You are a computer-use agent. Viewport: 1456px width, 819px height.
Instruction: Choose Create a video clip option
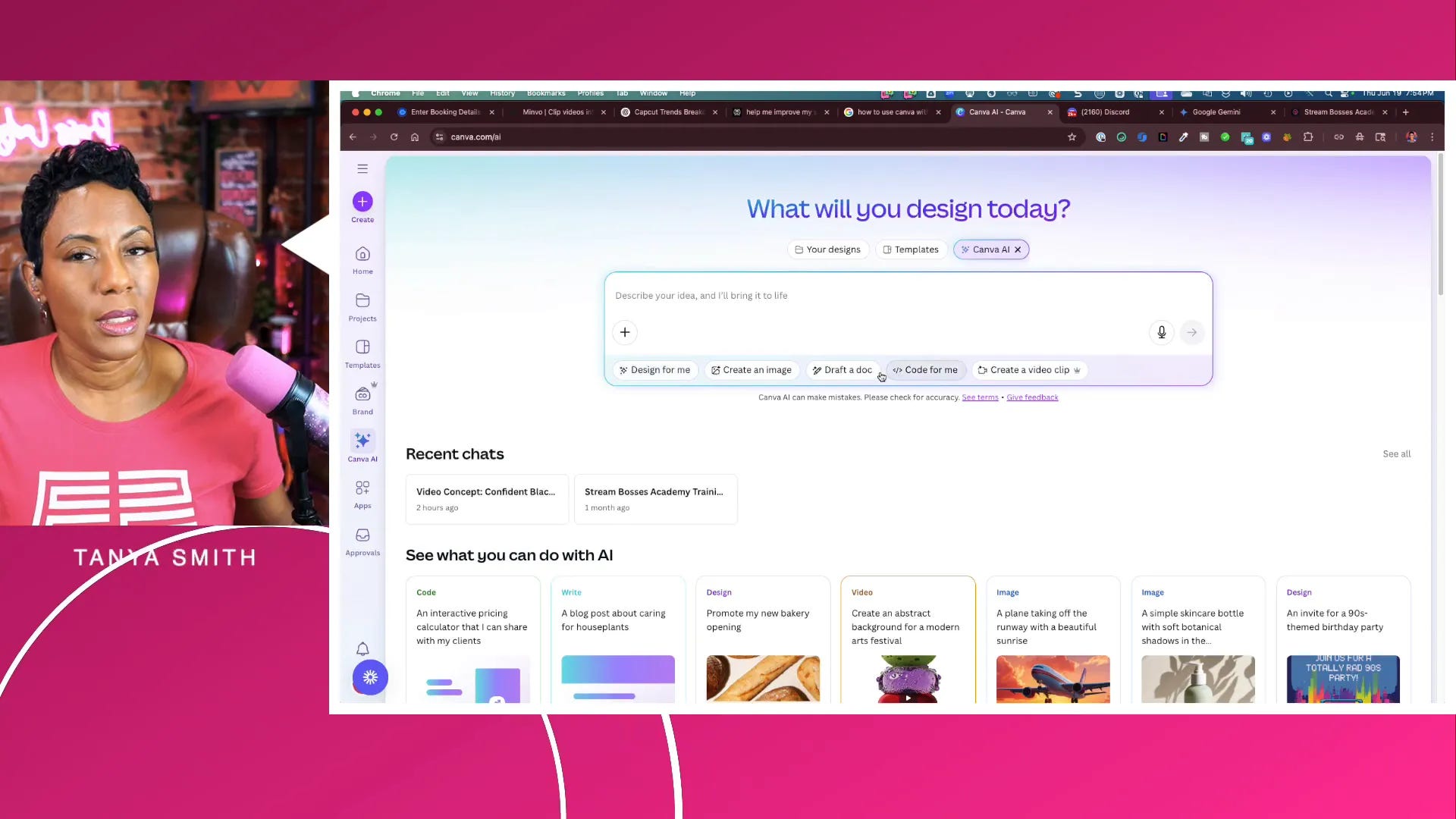point(1029,370)
